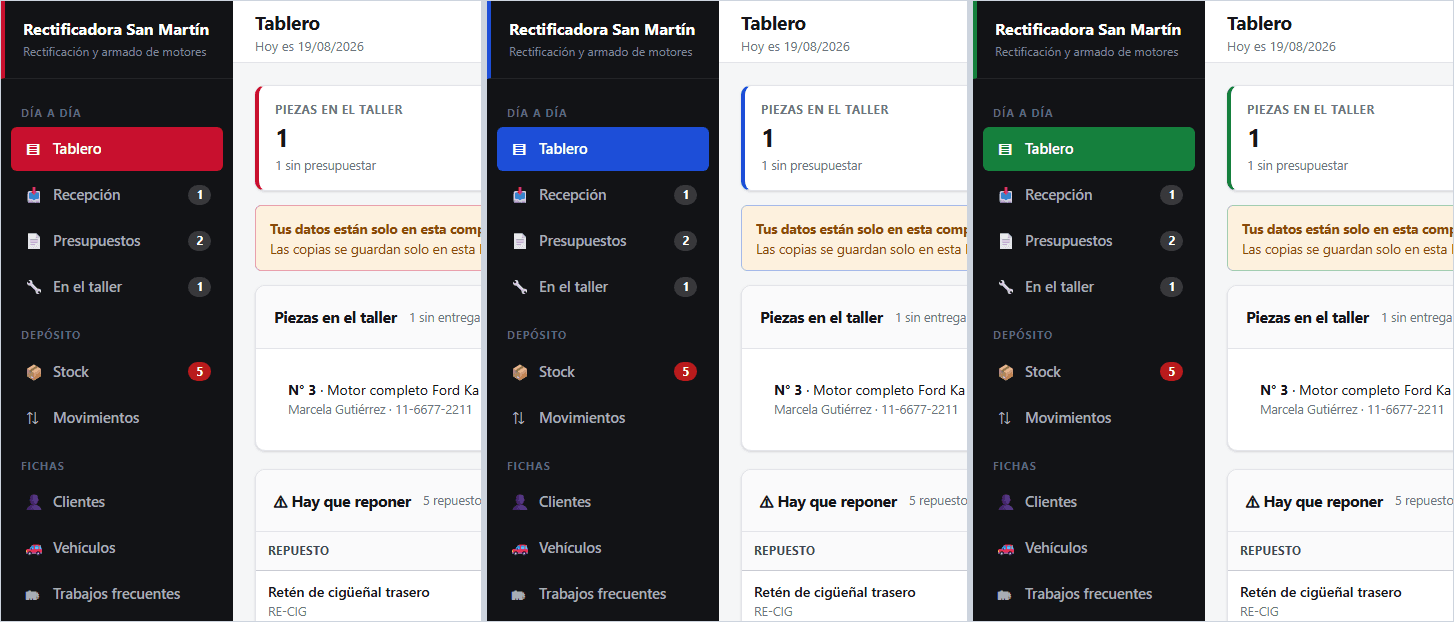
Task: Select the Piezas en el taller stat card, red-bordered
Action: pyautogui.click(x=369, y=138)
